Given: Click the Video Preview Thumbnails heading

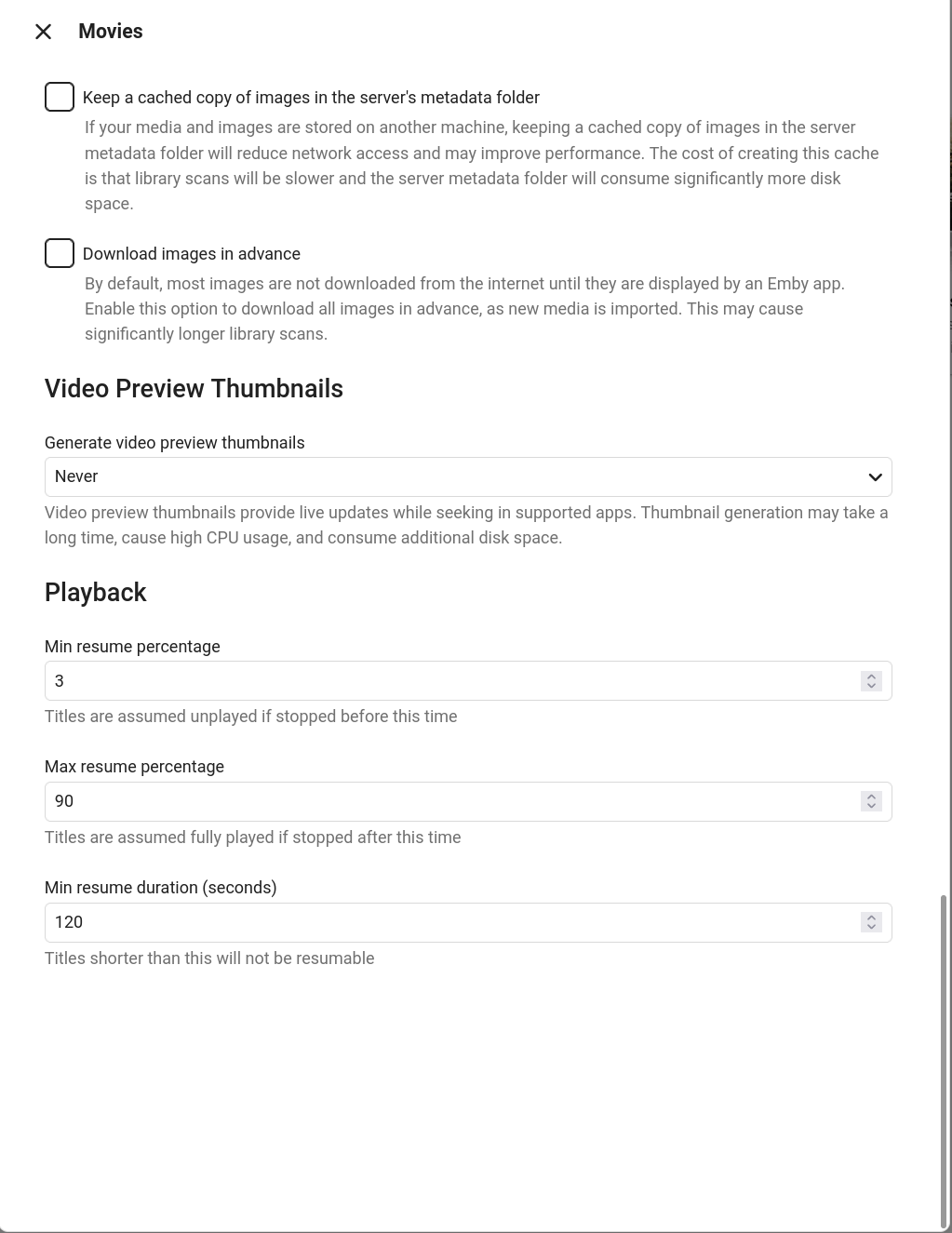Looking at the screenshot, I should (x=194, y=389).
